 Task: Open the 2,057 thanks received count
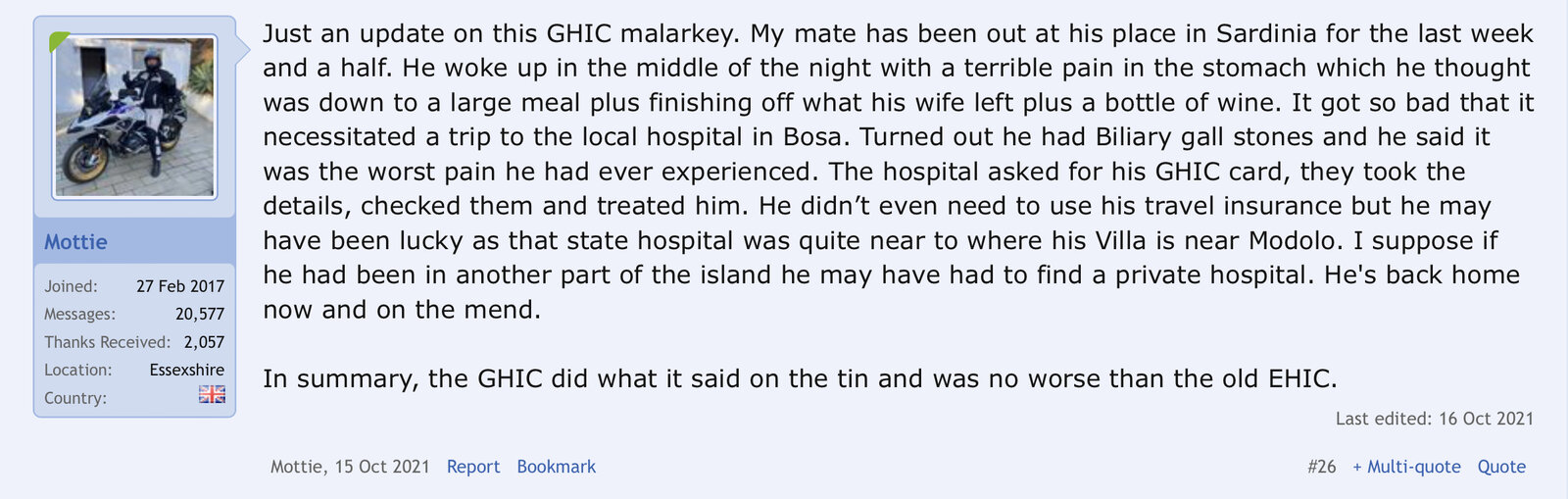(204, 342)
